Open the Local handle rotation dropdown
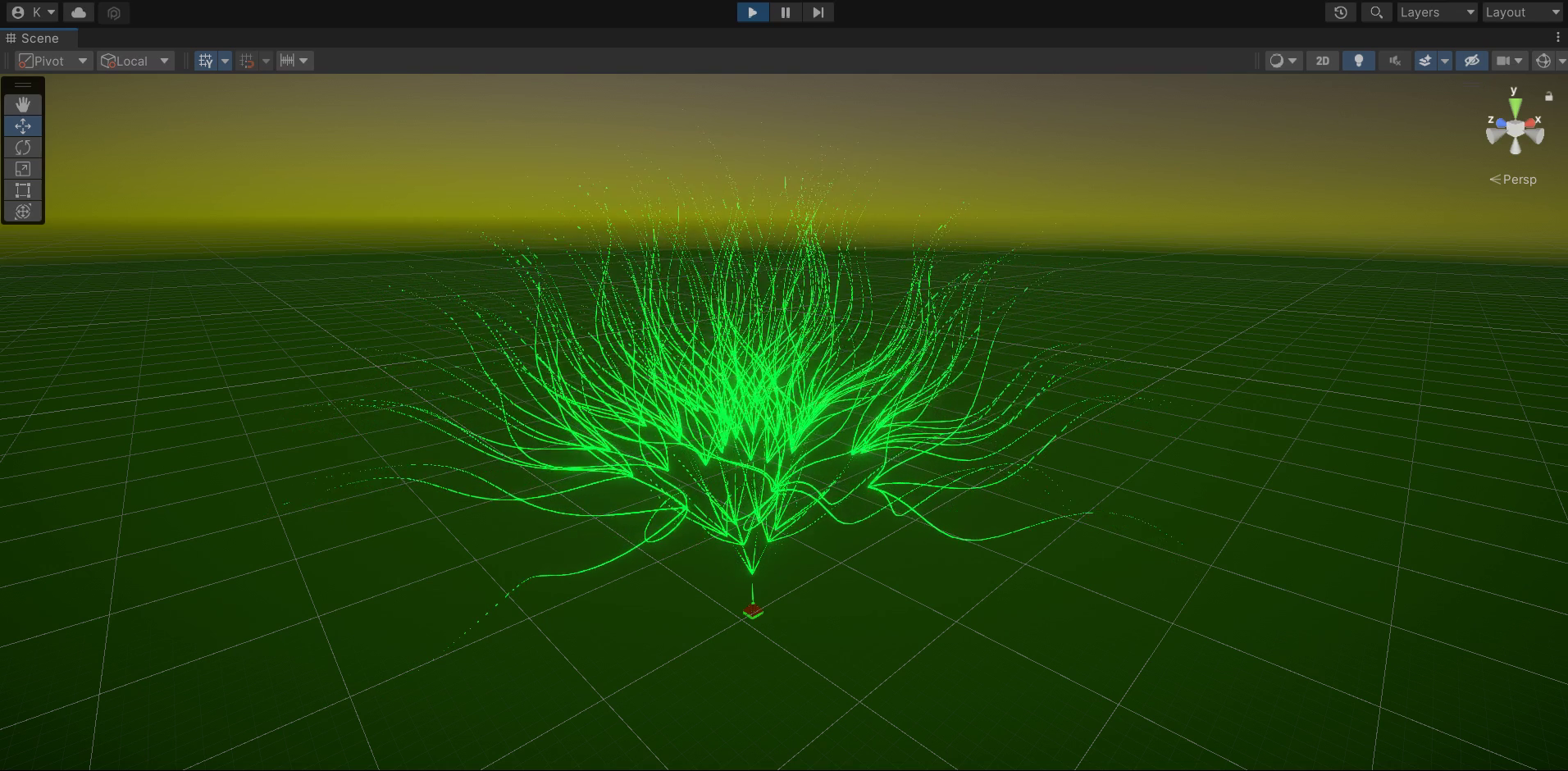The image size is (1568, 771). pyautogui.click(x=135, y=61)
